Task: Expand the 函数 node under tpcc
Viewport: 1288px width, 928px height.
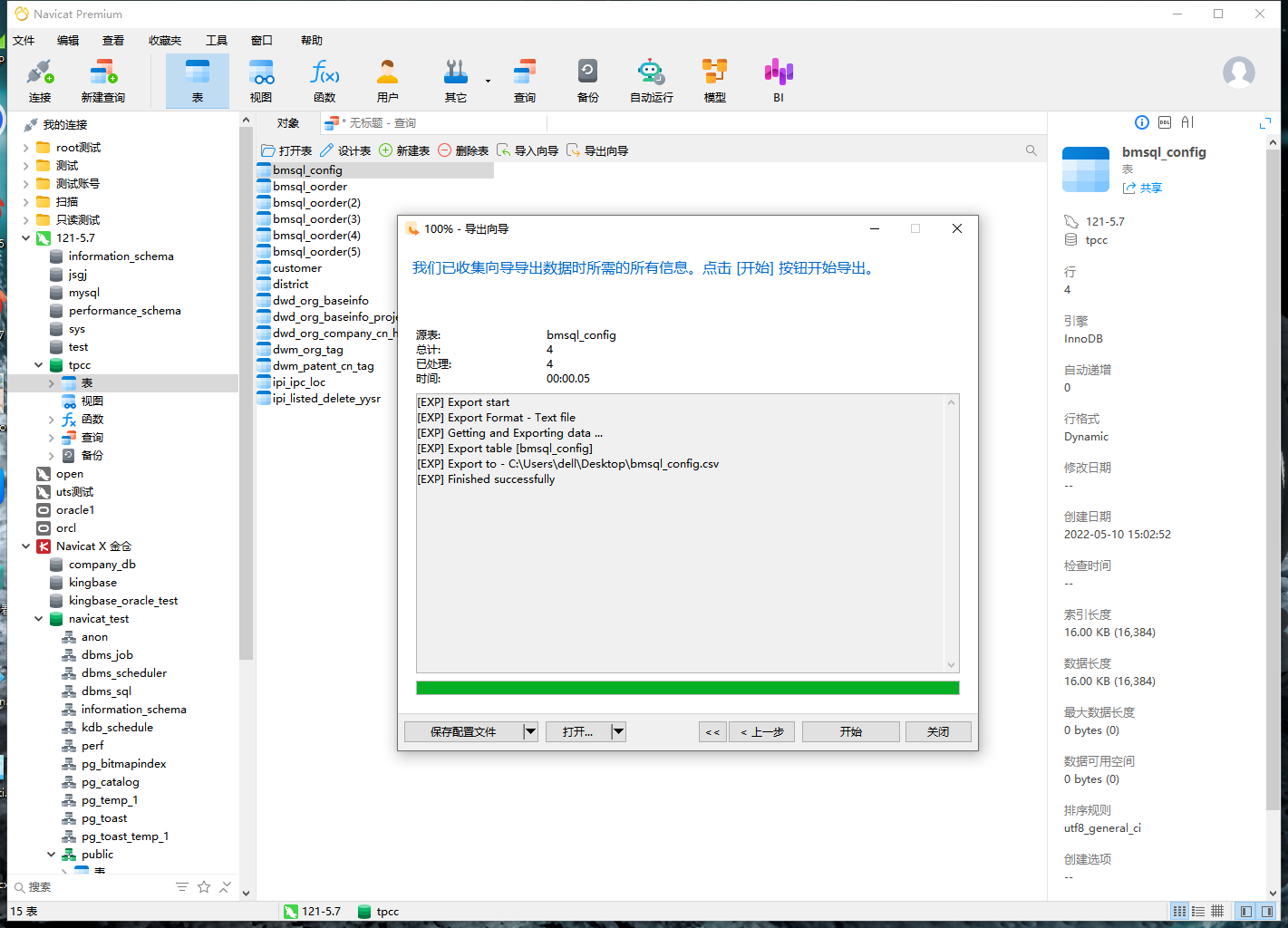Action: pos(51,420)
